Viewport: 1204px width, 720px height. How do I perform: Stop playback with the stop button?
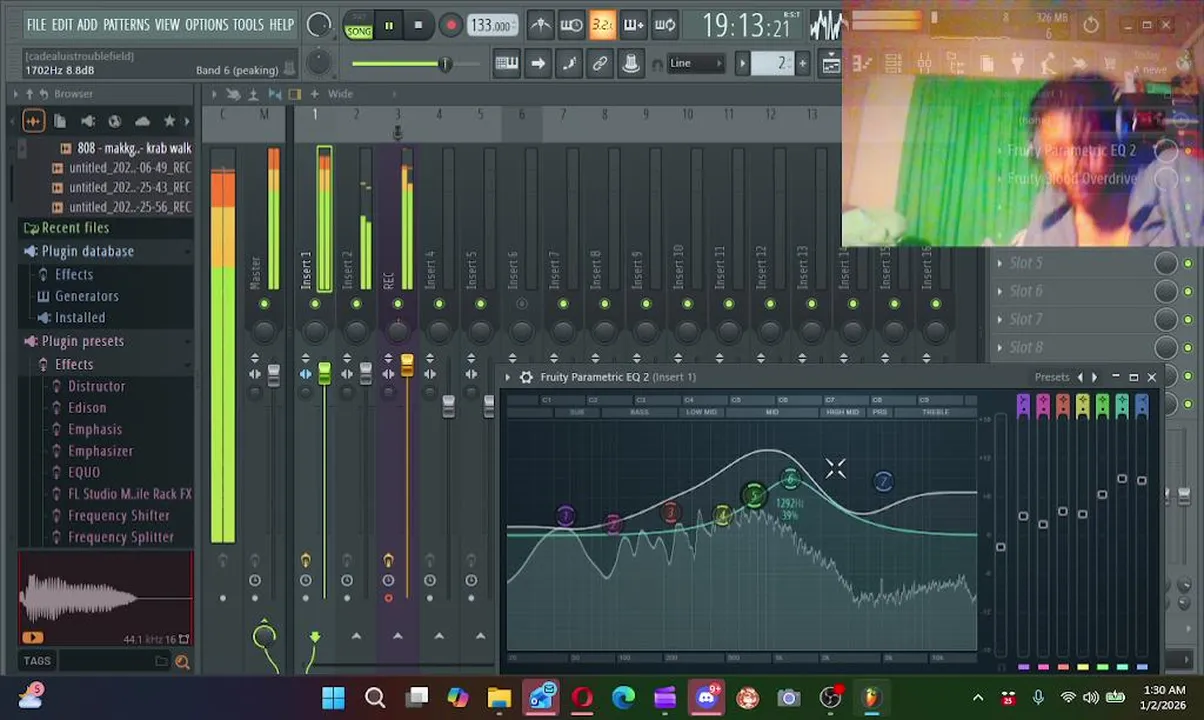[x=418, y=25]
